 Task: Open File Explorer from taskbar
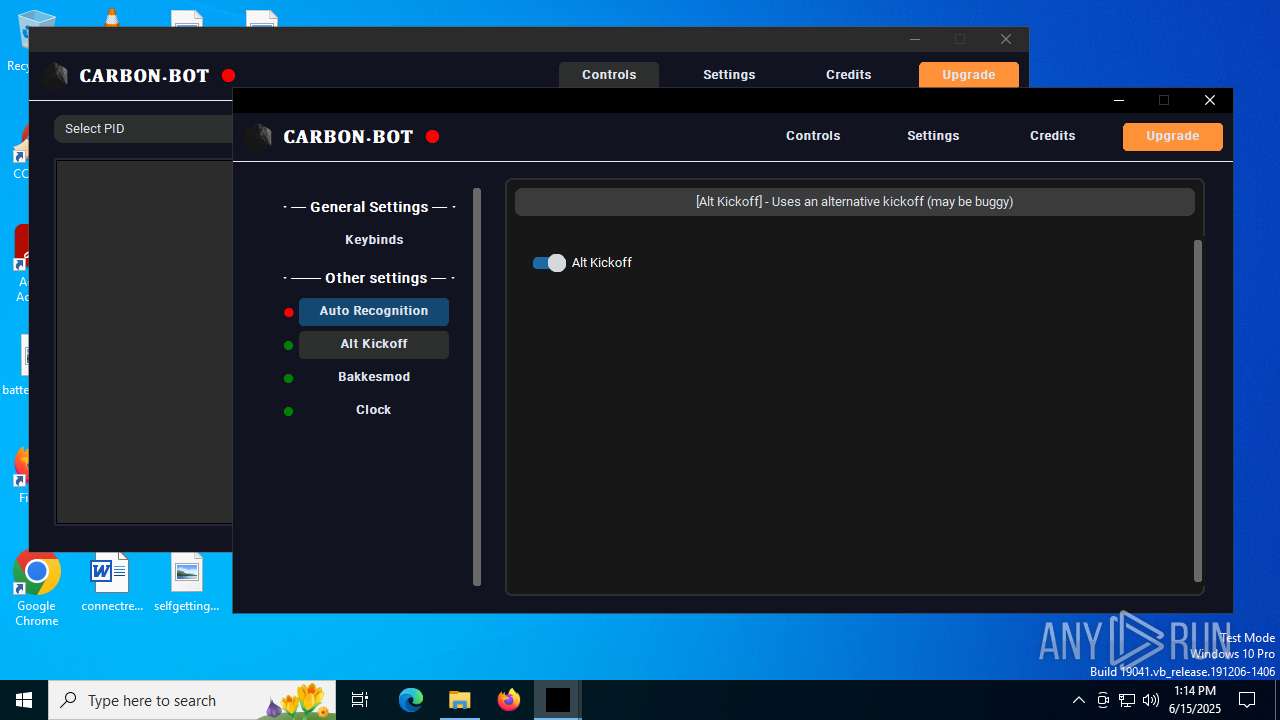459,700
